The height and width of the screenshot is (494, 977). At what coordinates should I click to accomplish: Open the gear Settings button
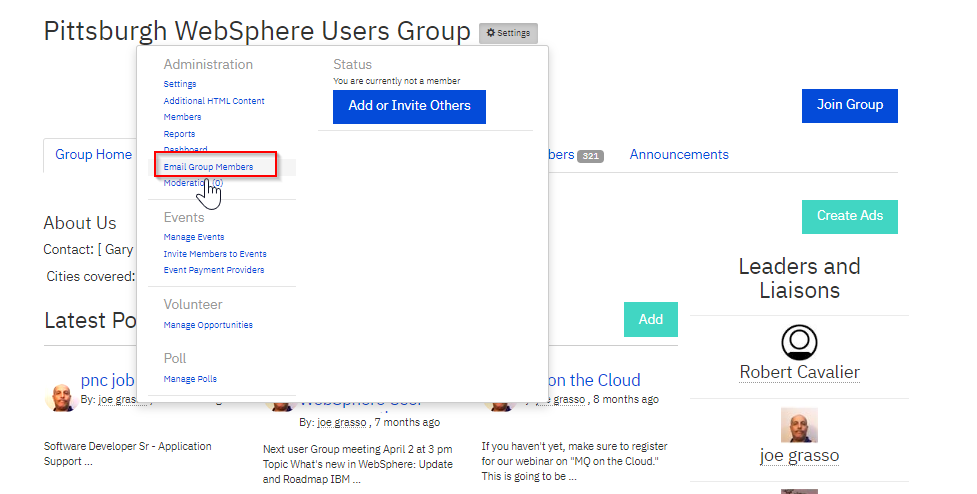pos(508,33)
